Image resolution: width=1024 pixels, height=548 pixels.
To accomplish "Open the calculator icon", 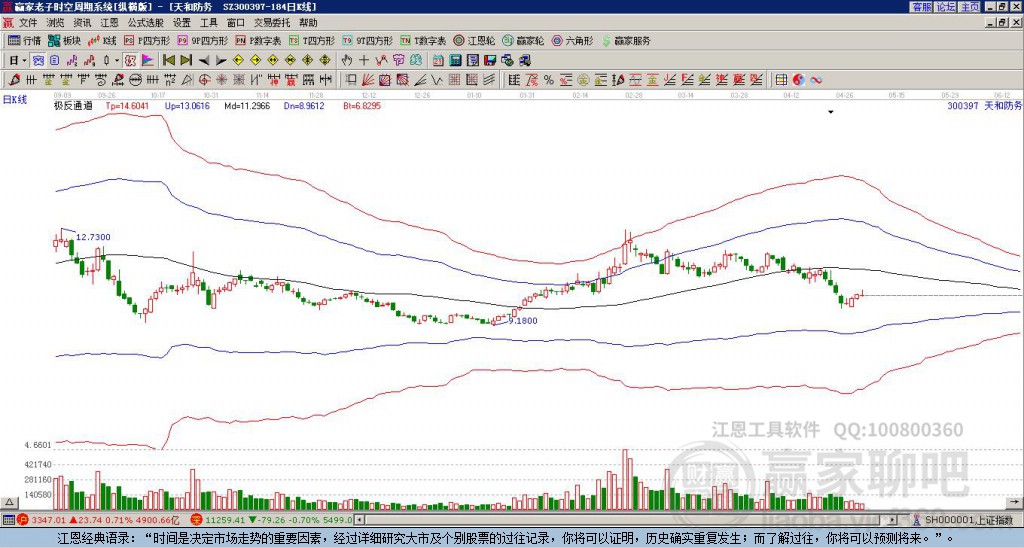I will (455, 61).
